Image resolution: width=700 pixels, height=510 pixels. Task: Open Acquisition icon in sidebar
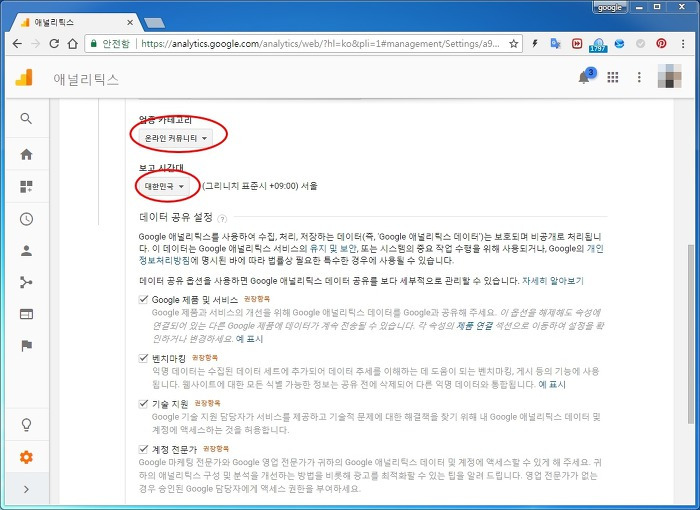26,282
